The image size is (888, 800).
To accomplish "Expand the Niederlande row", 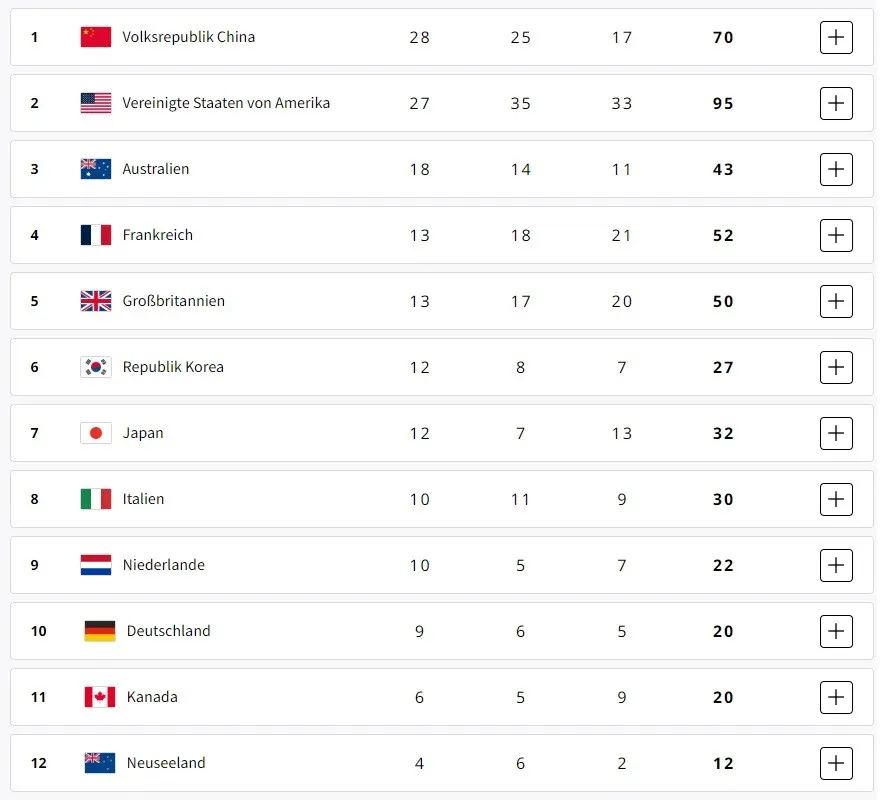I will point(836,565).
